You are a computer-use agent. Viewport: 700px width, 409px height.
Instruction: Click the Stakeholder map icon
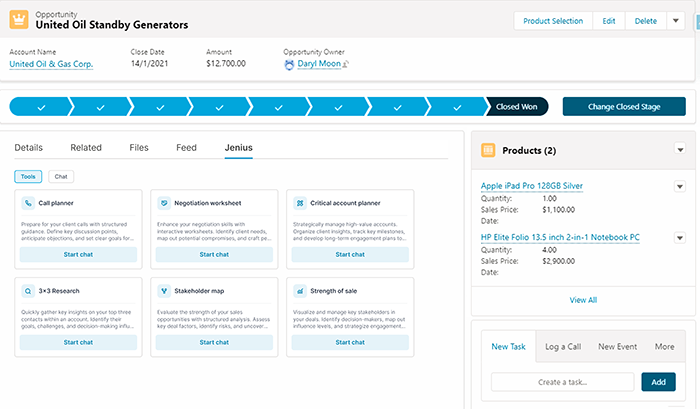point(164,291)
